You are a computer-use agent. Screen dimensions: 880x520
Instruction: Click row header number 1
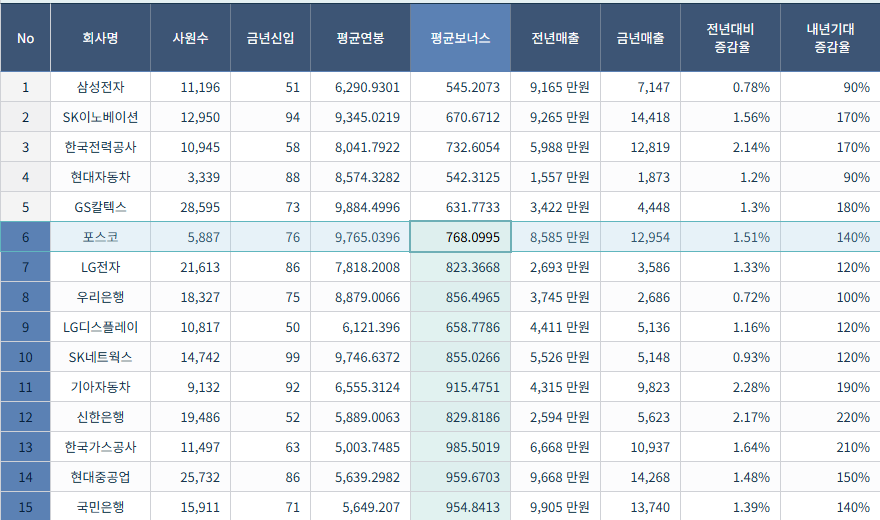(25, 87)
